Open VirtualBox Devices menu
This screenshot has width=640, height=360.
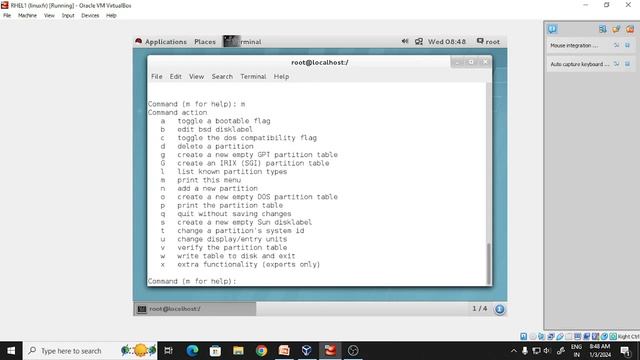coord(90,16)
